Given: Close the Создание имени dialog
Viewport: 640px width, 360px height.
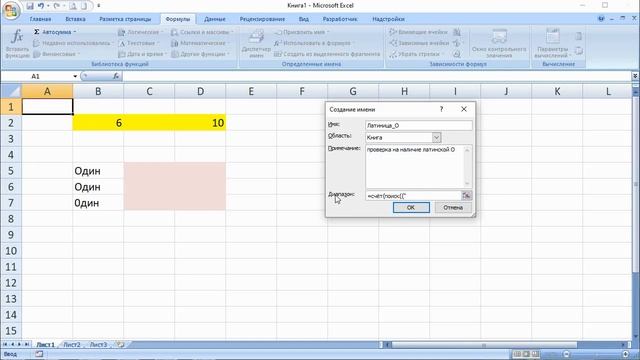Looking at the screenshot, I should pyautogui.click(x=464, y=109).
